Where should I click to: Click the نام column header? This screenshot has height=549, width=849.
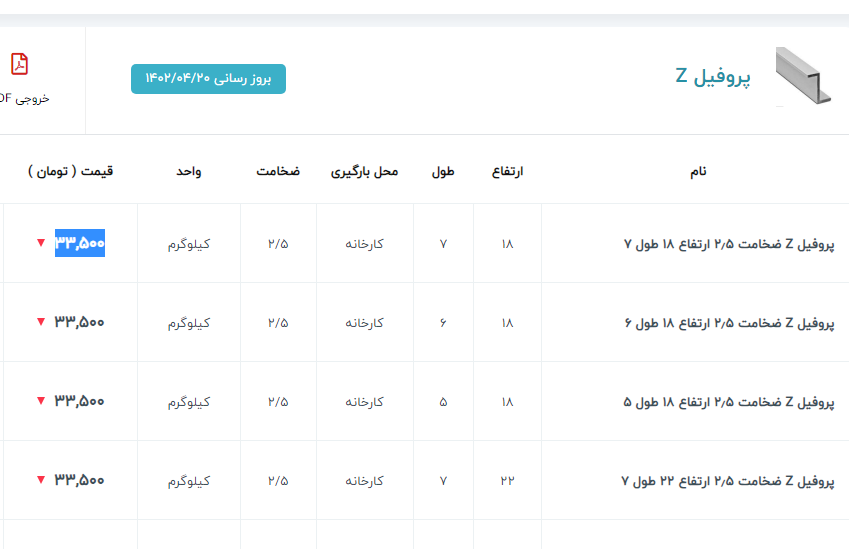pyautogui.click(x=698, y=172)
